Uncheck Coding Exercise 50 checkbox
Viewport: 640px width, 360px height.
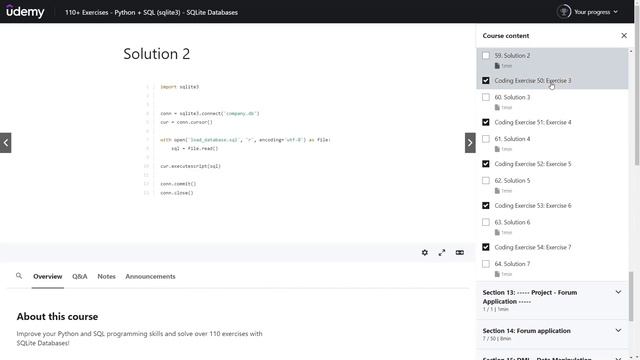pos(486,80)
